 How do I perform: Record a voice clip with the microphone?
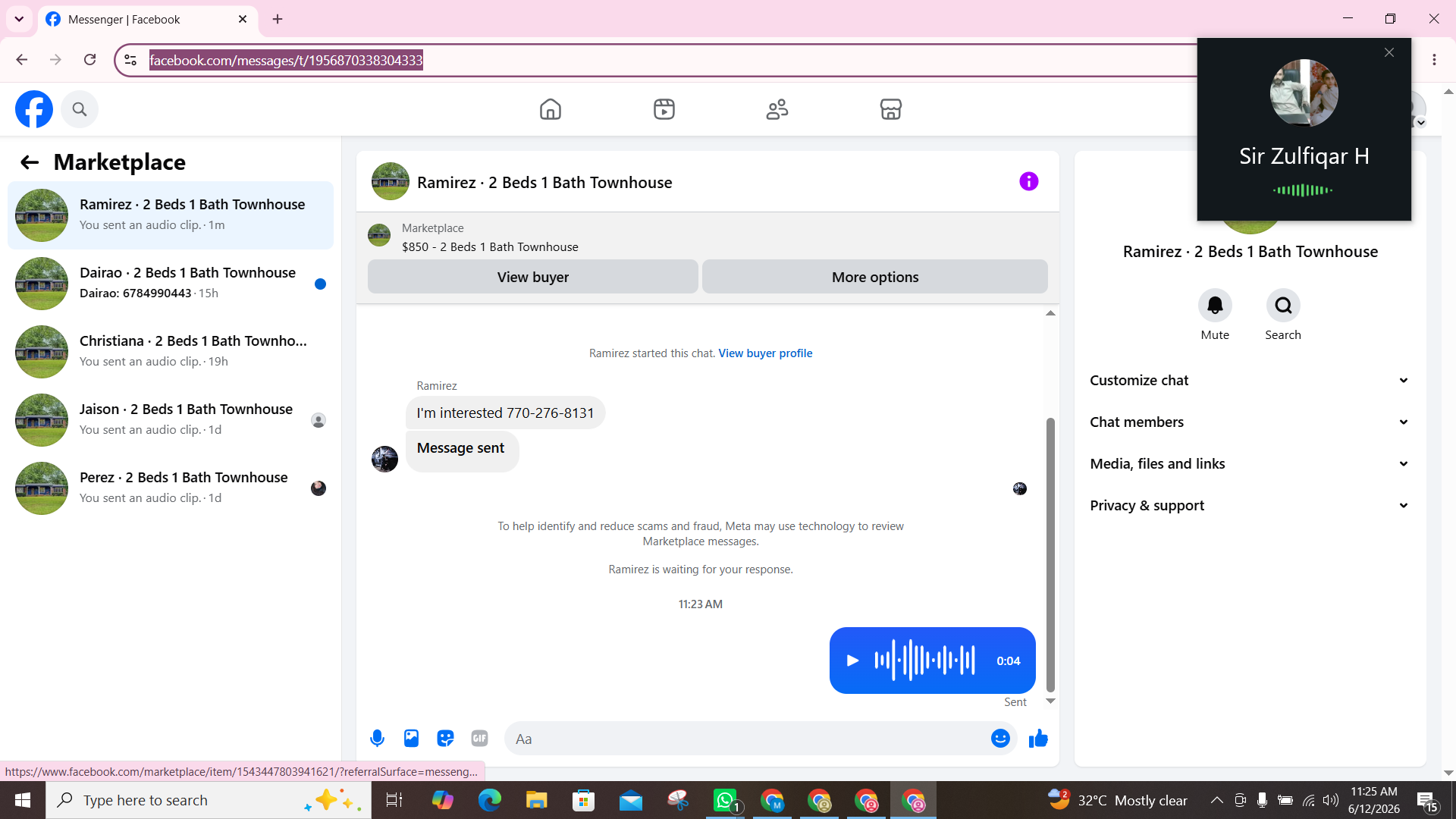(377, 738)
